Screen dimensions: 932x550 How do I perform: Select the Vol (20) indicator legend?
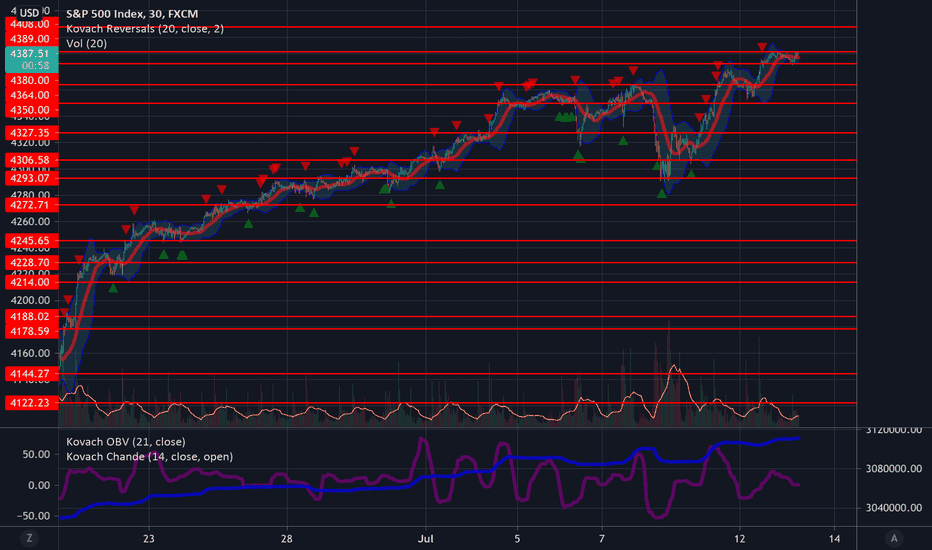coord(87,43)
